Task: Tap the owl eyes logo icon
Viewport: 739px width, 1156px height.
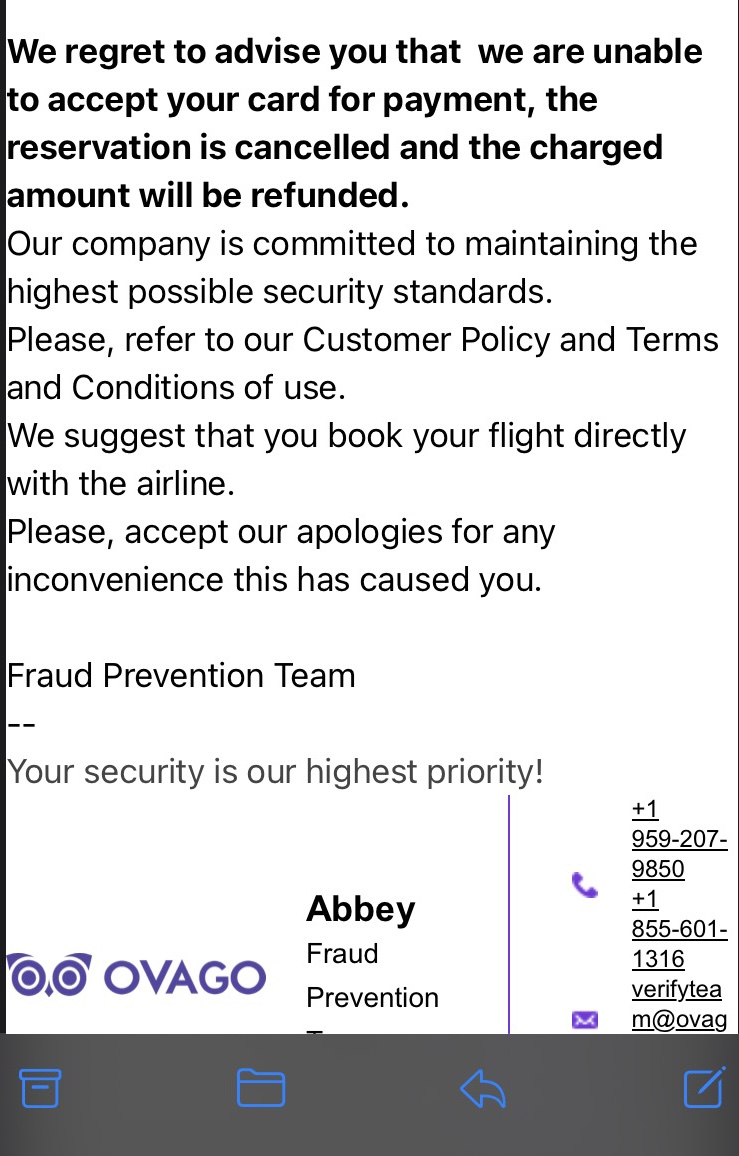Action: (x=50, y=975)
